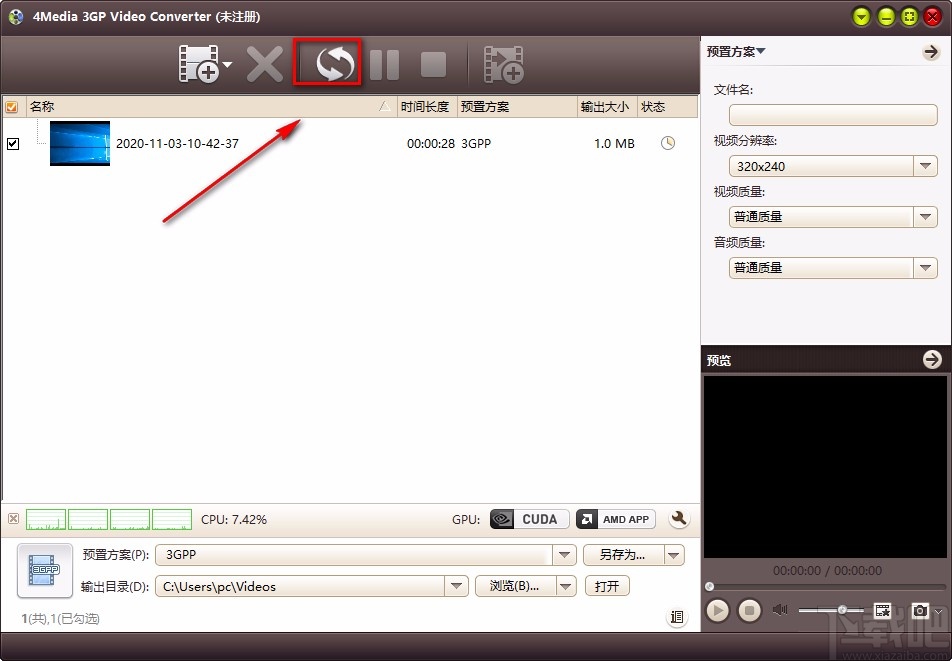Sort list by the 时间长度 column header

426,106
